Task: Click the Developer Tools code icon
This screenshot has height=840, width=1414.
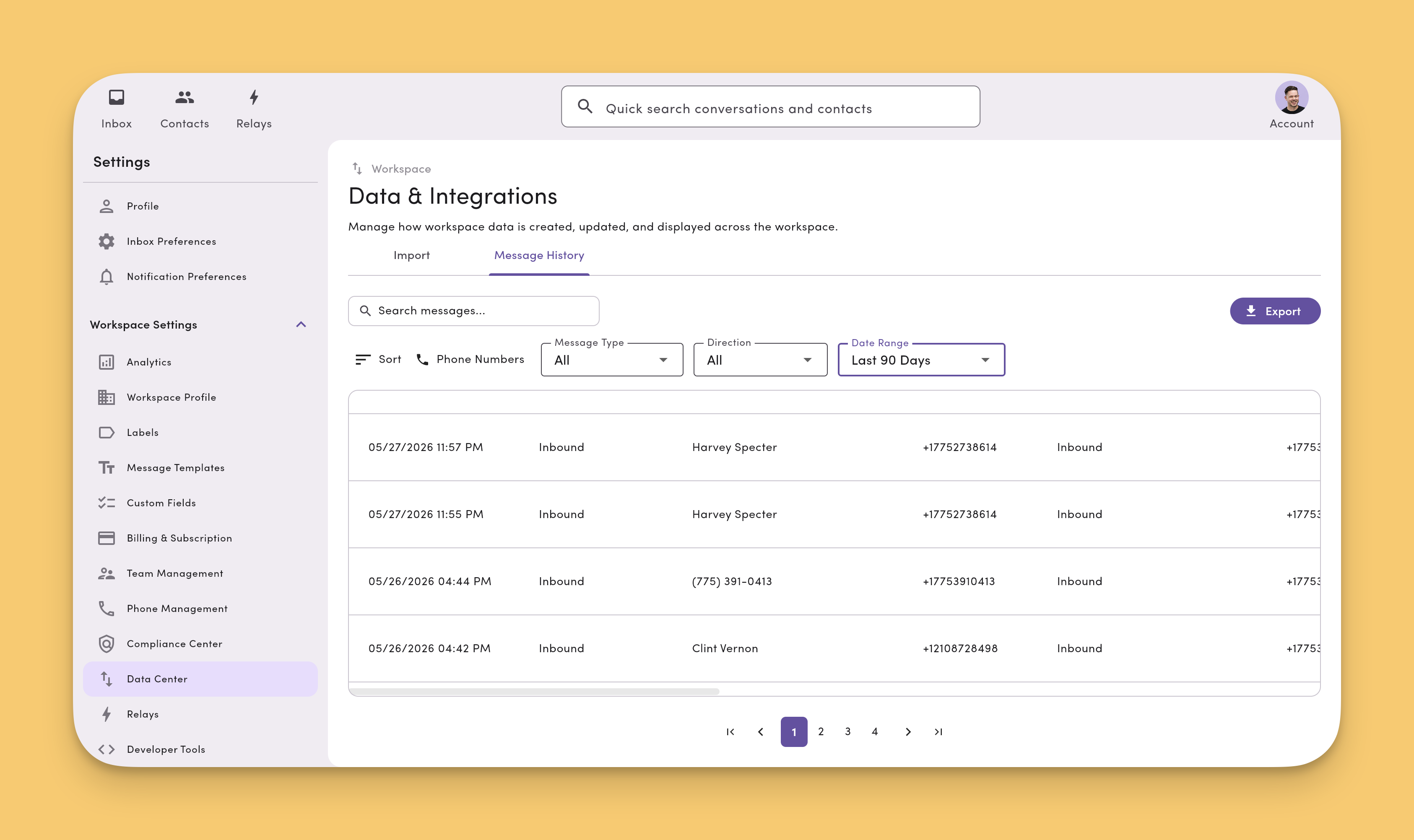Action: tap(107, 749)
